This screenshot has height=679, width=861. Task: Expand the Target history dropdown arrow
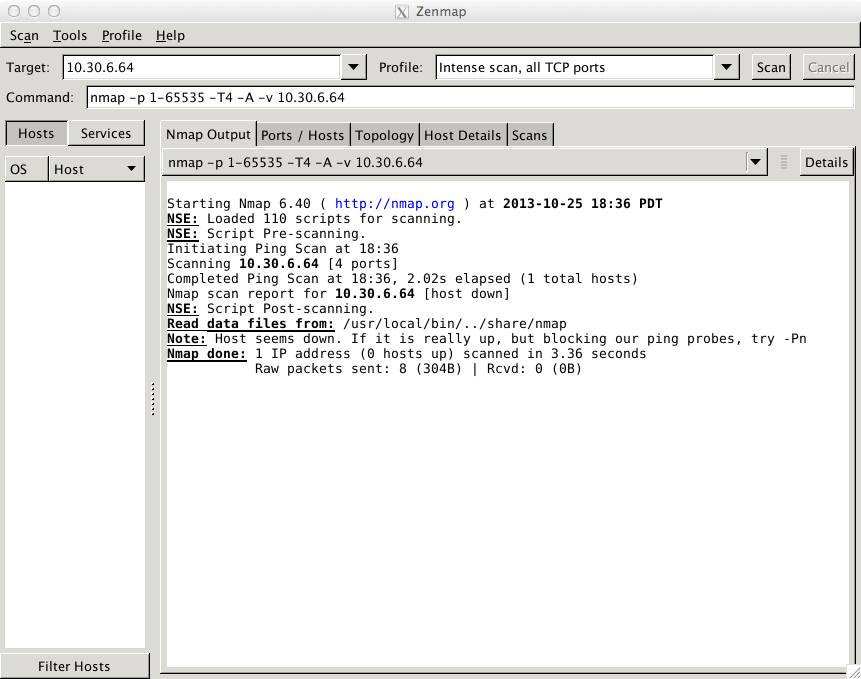(354, 68)
